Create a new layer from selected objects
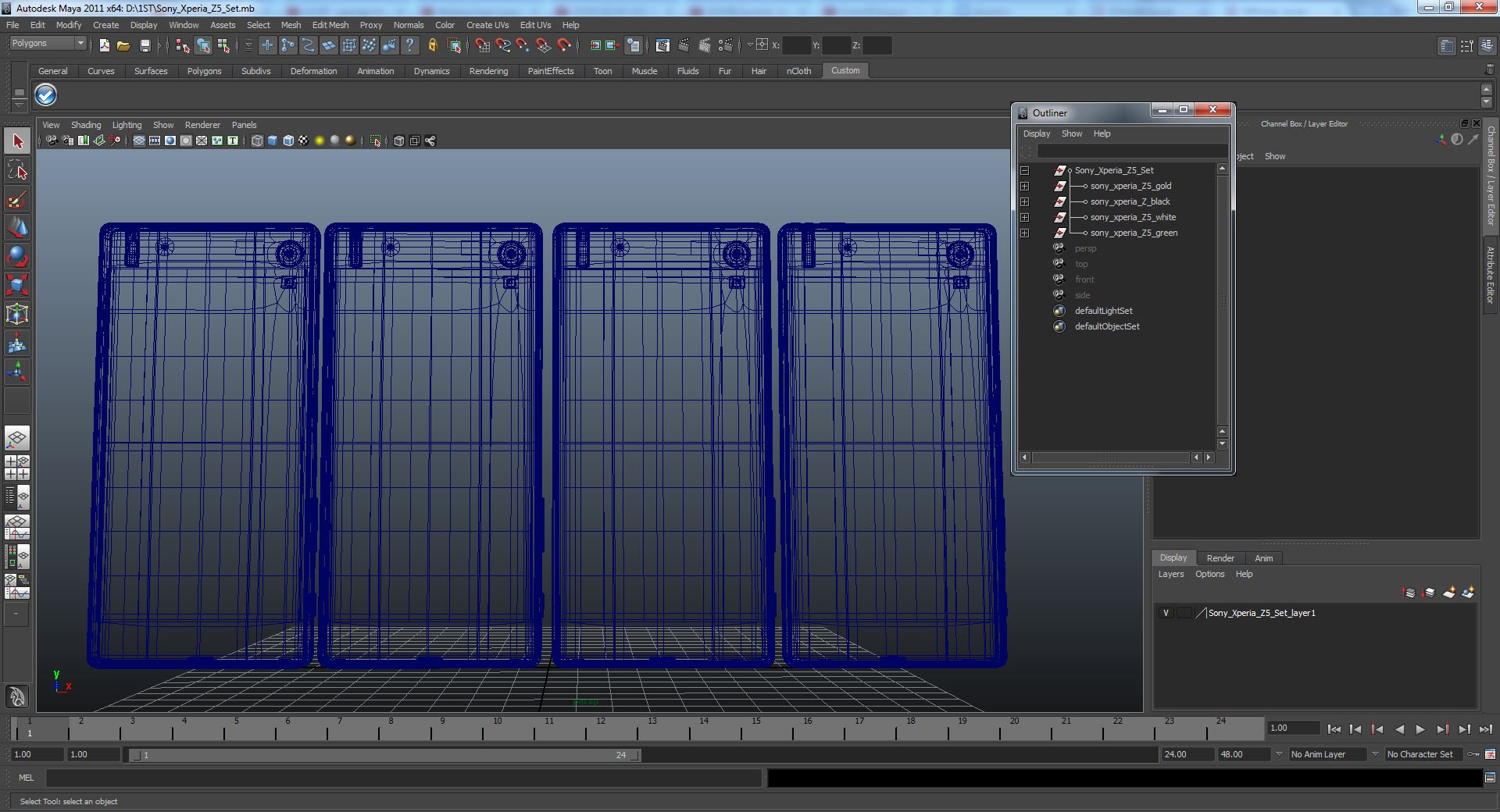This screenshot has width=1500, height=812. click(x=1468, y=593)
